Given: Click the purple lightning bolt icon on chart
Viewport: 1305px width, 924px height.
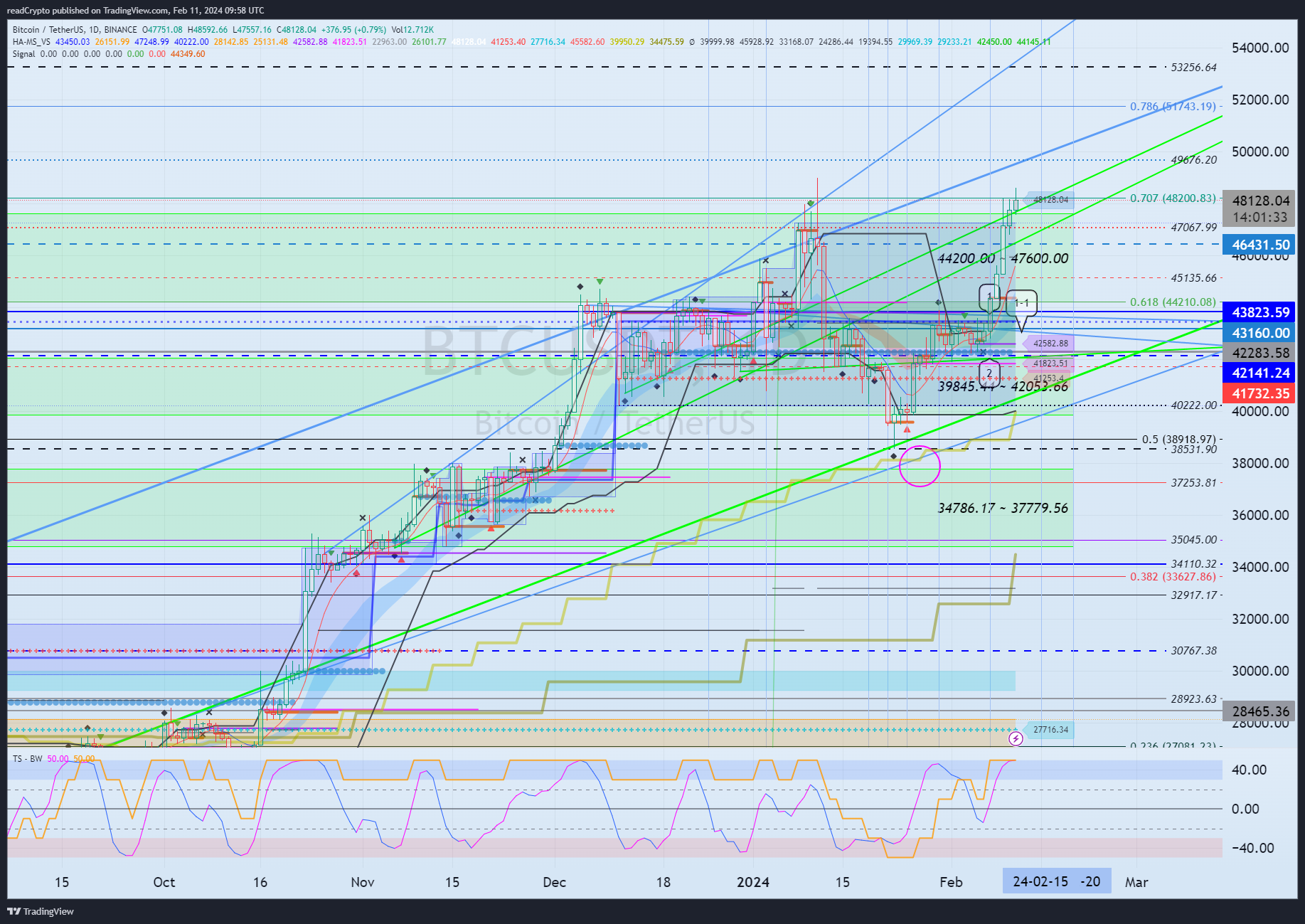Looking at the screenshot, I should click(1016, 739).
